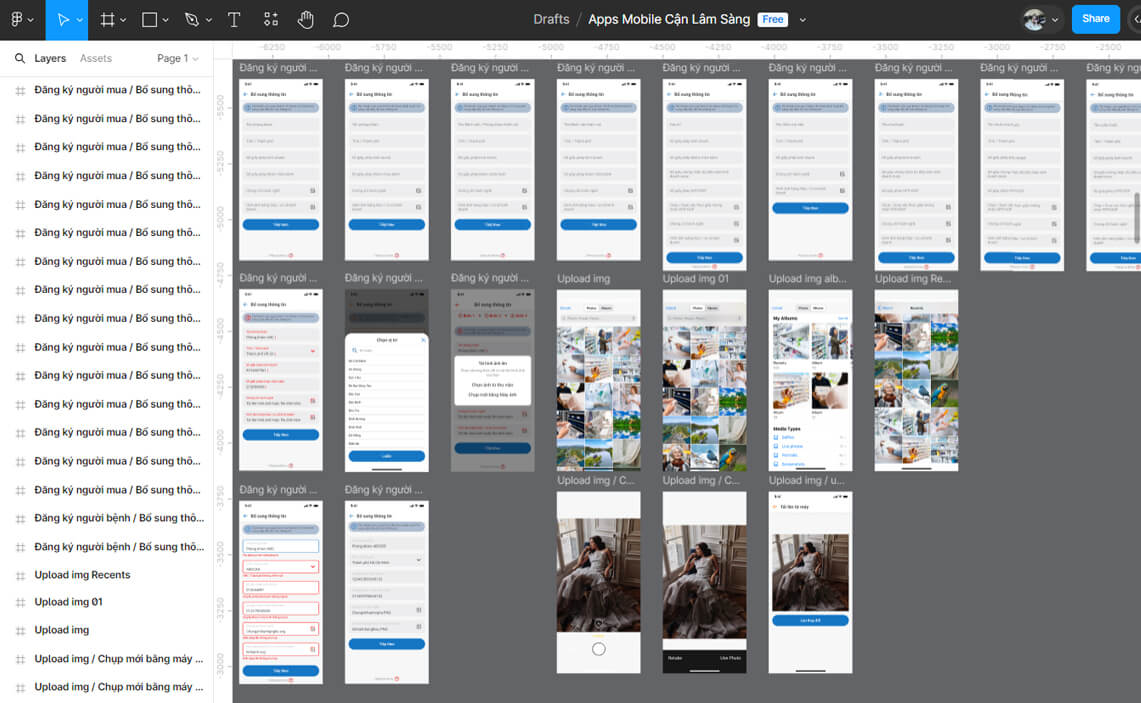Select the Add comment tool
Screen dimensions: 1141x703
pos(341,20)
